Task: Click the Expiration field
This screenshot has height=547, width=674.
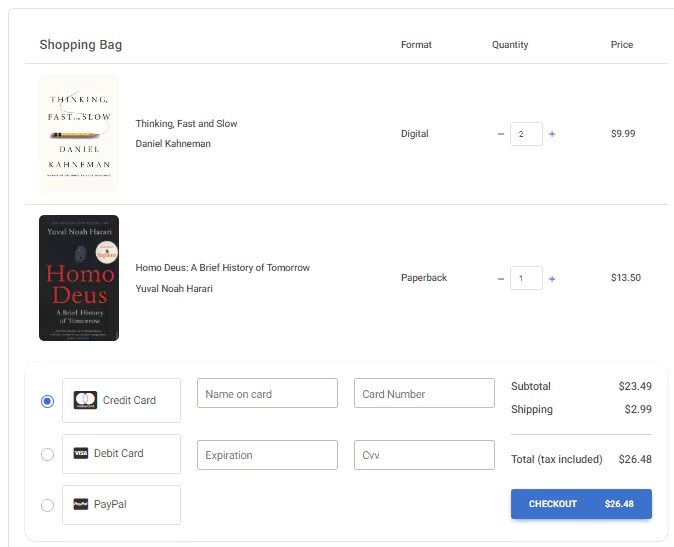Action: click(267, 455)
